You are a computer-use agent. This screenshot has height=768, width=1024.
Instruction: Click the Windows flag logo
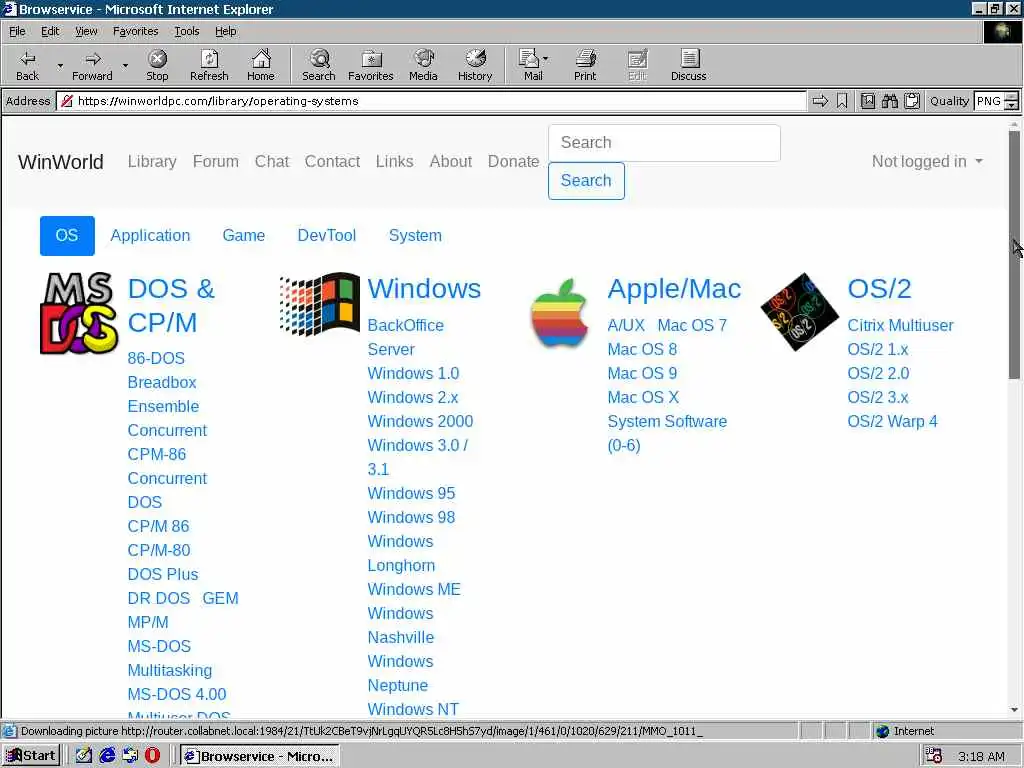point(319,304)
